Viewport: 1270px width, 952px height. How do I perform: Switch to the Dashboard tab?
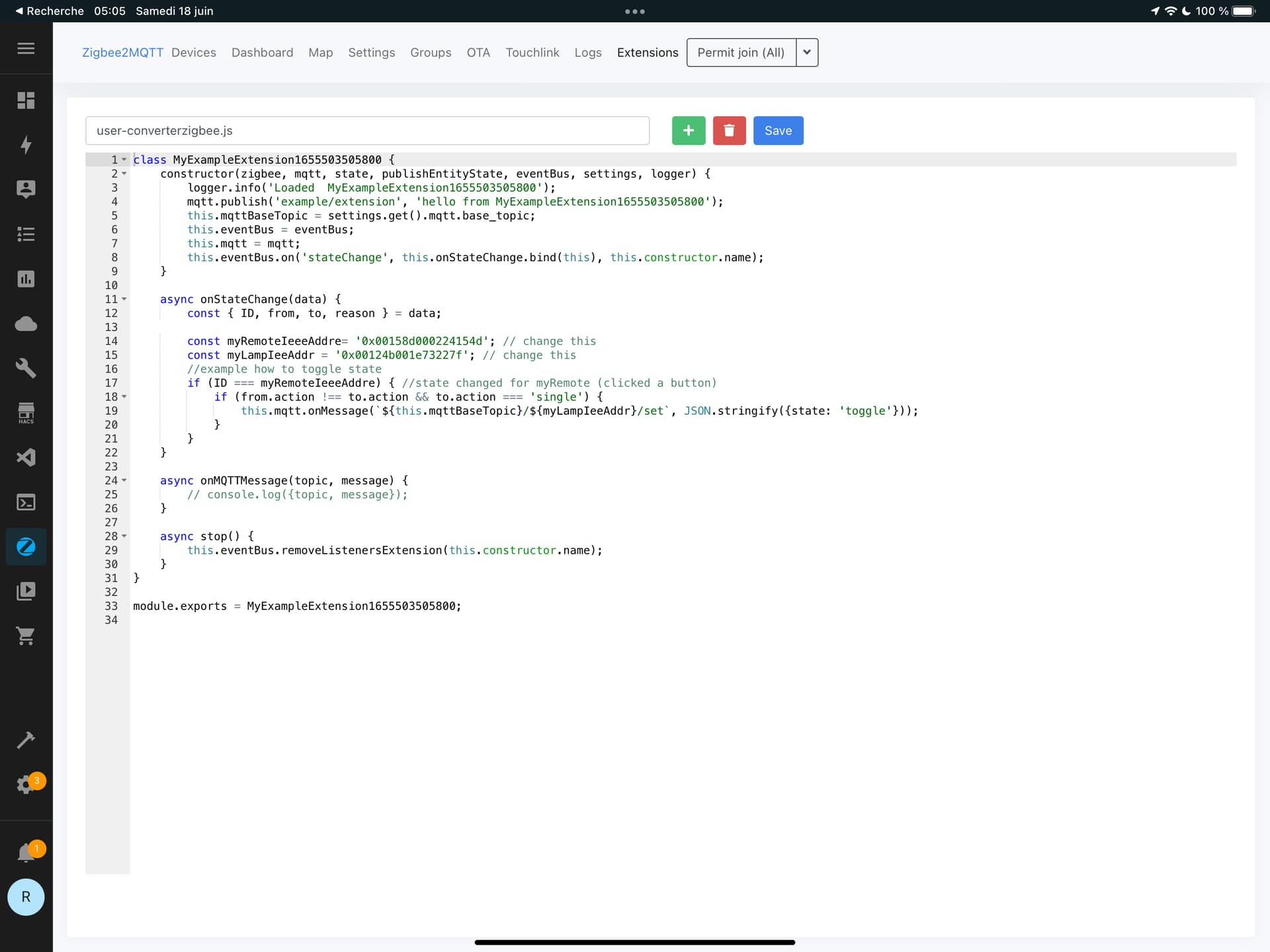click(262, 52)
